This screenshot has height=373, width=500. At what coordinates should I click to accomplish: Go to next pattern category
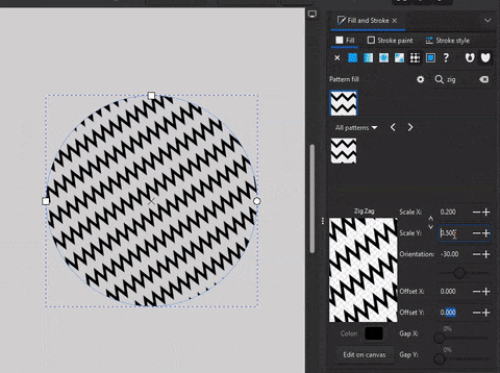[x=410, y=127]
